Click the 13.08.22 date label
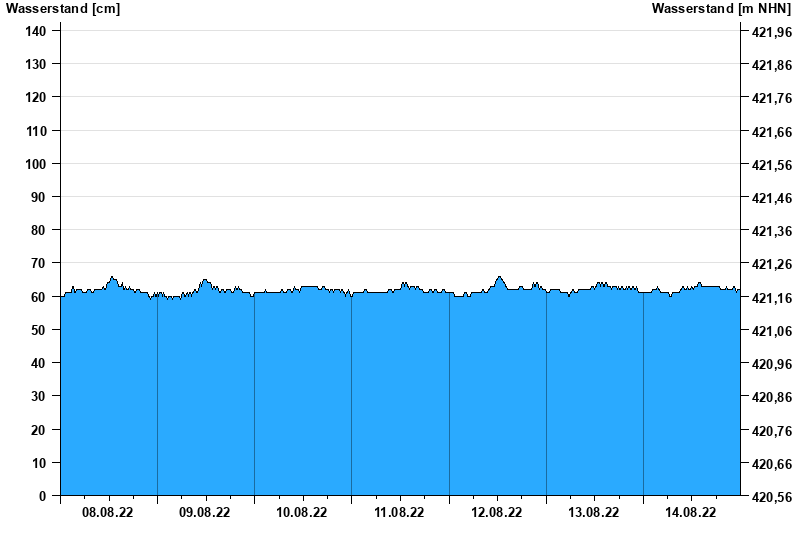The height and width of the screenshot is (550, 800). [x=594, y=512]
